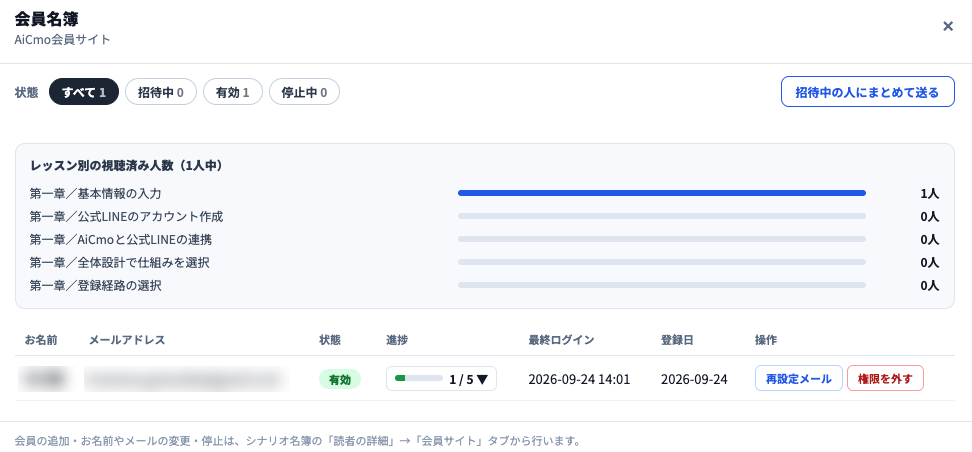Click lesson label 第一章／登録経路の選択

point(95,286)
